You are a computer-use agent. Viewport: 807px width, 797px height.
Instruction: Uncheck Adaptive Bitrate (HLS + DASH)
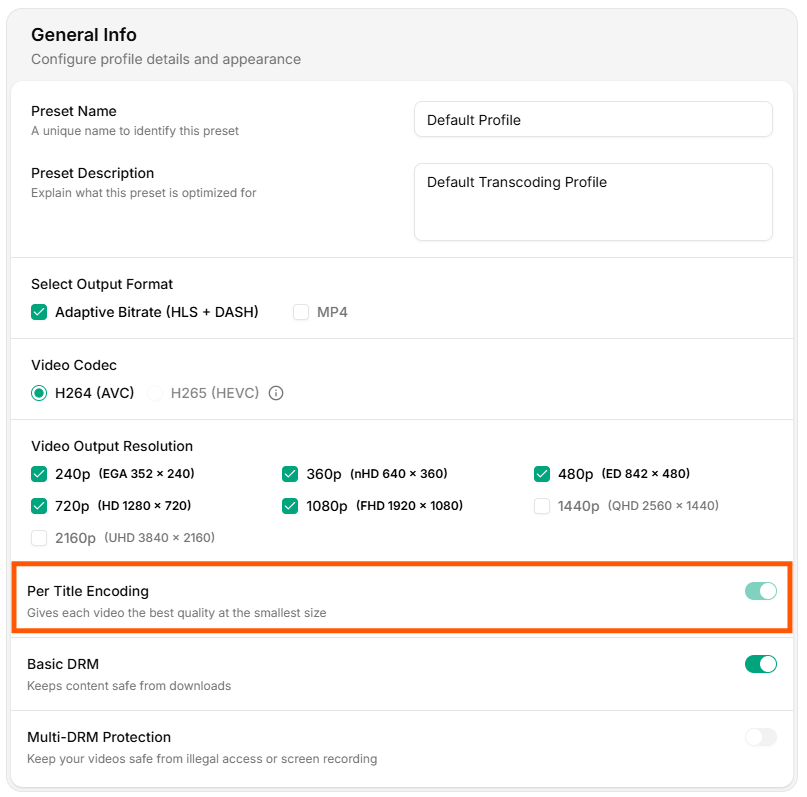[x=40, y=312]
